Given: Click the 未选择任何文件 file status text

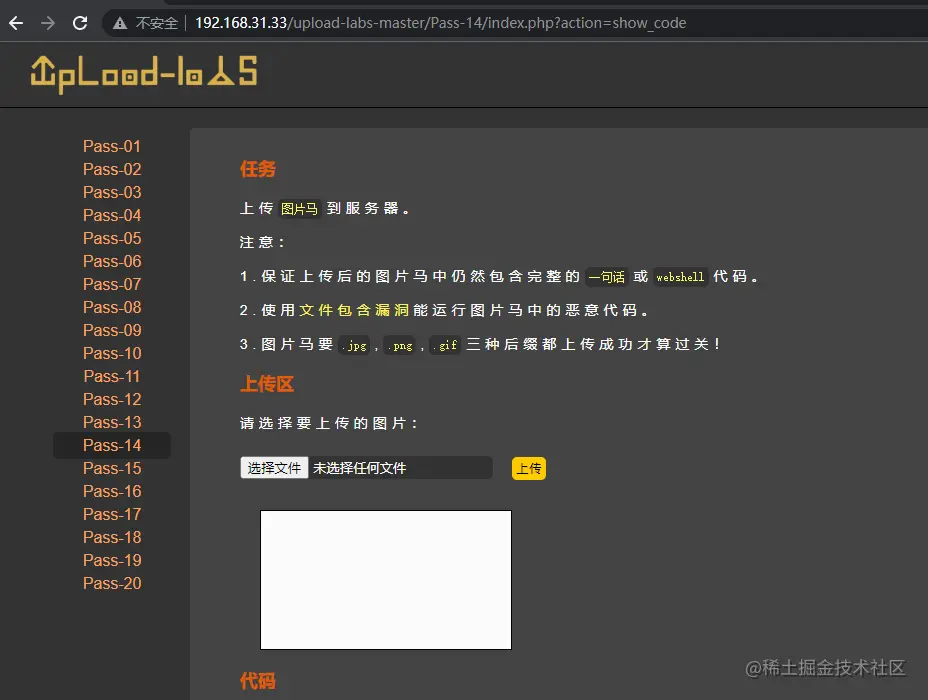Looking at the screenshot, I should click(x=359, y=468).
